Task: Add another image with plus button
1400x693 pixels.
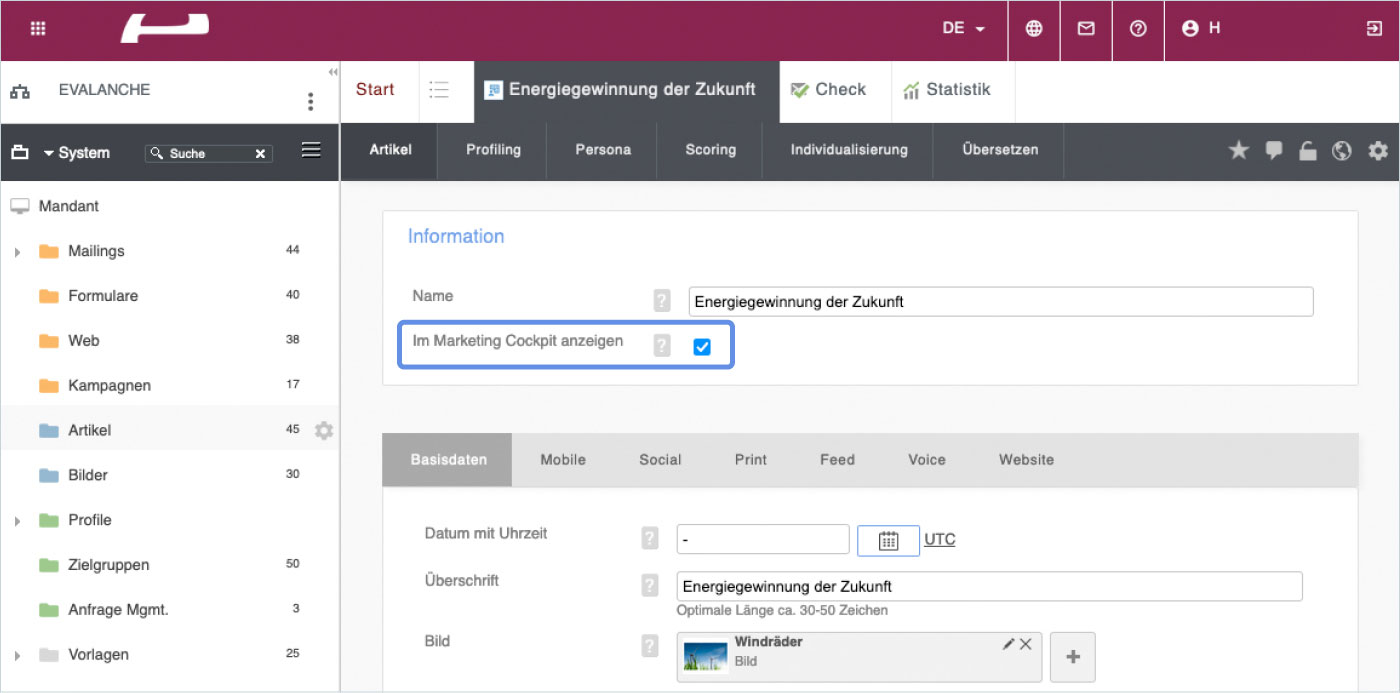Action: pyautogui.click(x=1073, y=657)
